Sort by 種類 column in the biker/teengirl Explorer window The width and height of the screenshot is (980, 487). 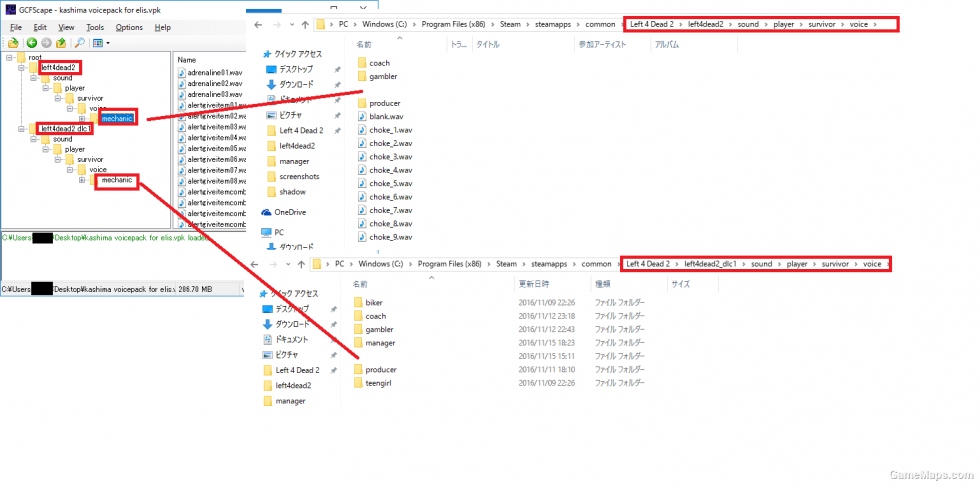point(604,284)
